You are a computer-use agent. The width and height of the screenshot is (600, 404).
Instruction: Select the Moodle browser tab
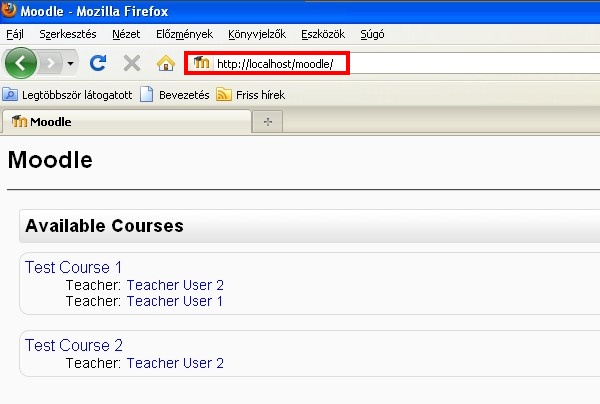coord(126,122)
